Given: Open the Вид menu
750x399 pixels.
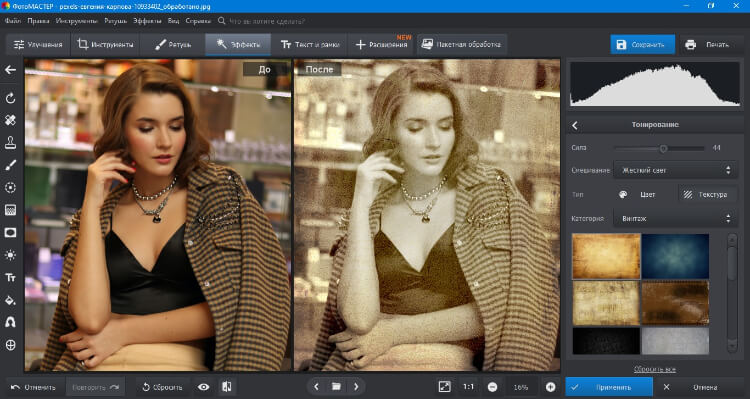Looking at the screenshot, I should [173, 21].
